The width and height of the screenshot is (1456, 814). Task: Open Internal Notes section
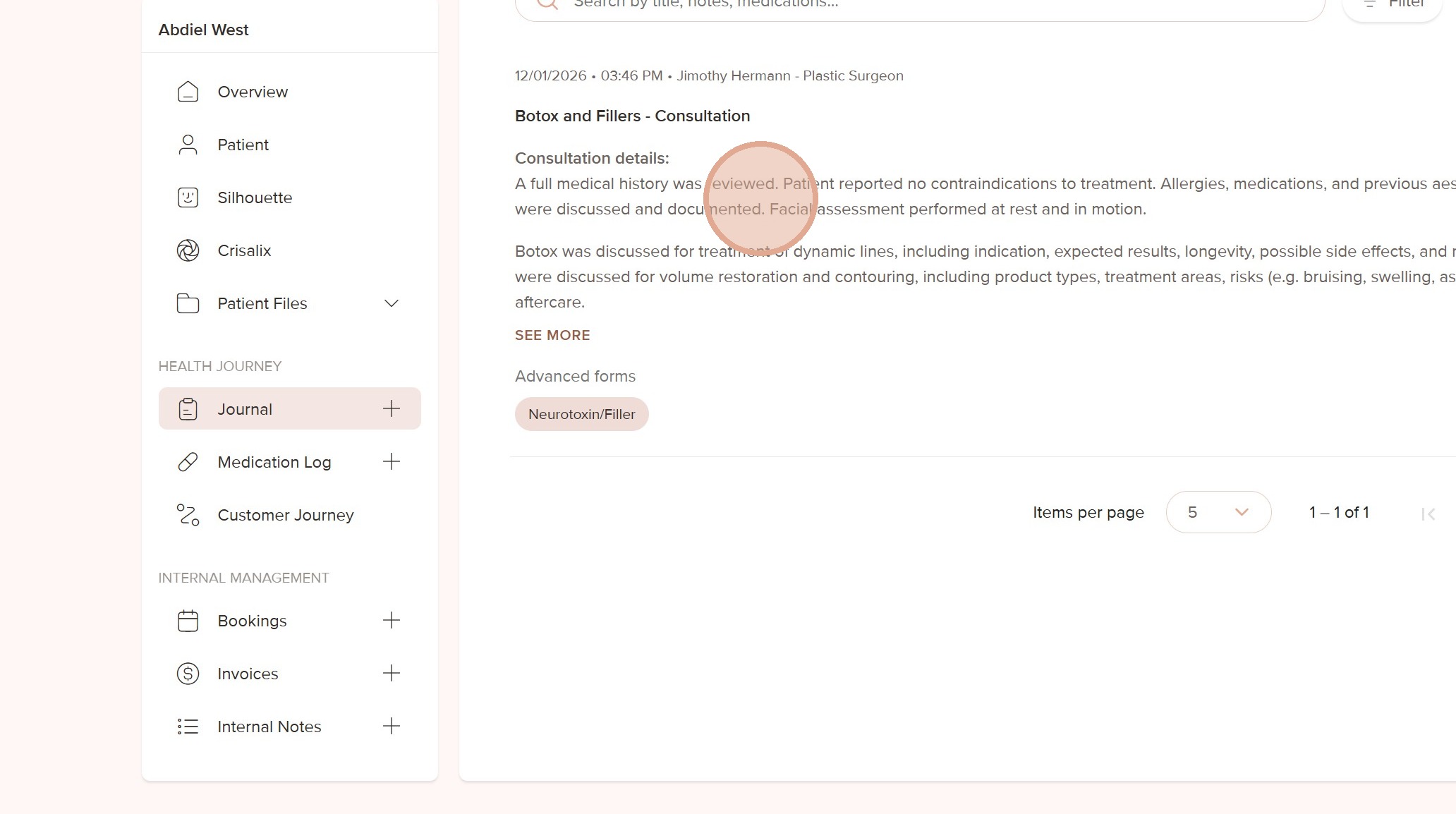coord(269,727)
